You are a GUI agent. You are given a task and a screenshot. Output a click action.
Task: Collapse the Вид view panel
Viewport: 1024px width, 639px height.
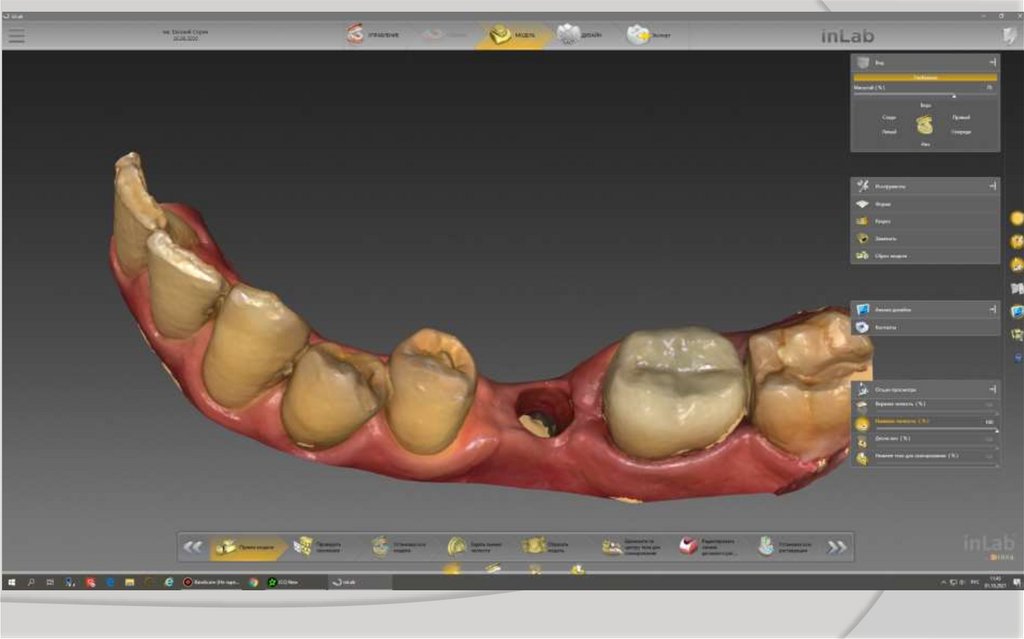pos(993,62)
